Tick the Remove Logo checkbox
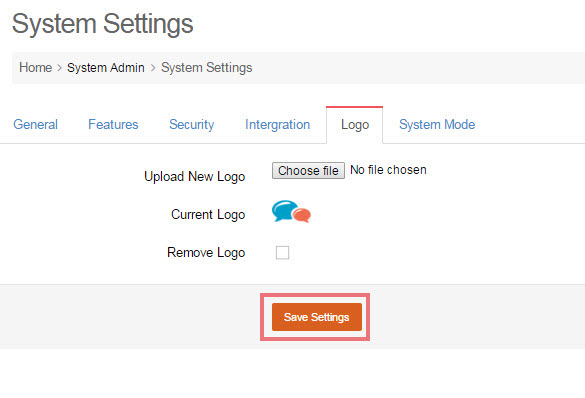 click(x=282, y=253)
